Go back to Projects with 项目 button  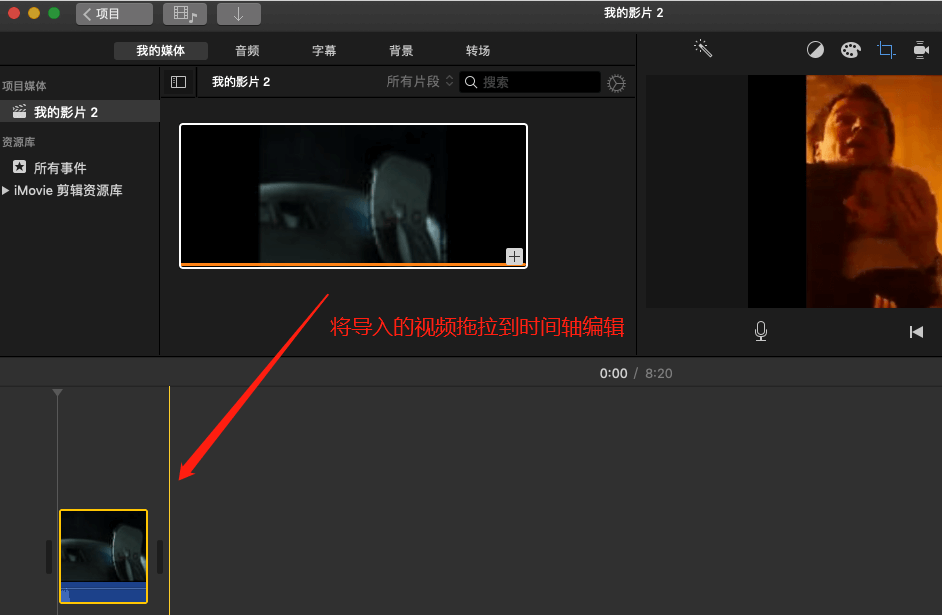[114, 14]
